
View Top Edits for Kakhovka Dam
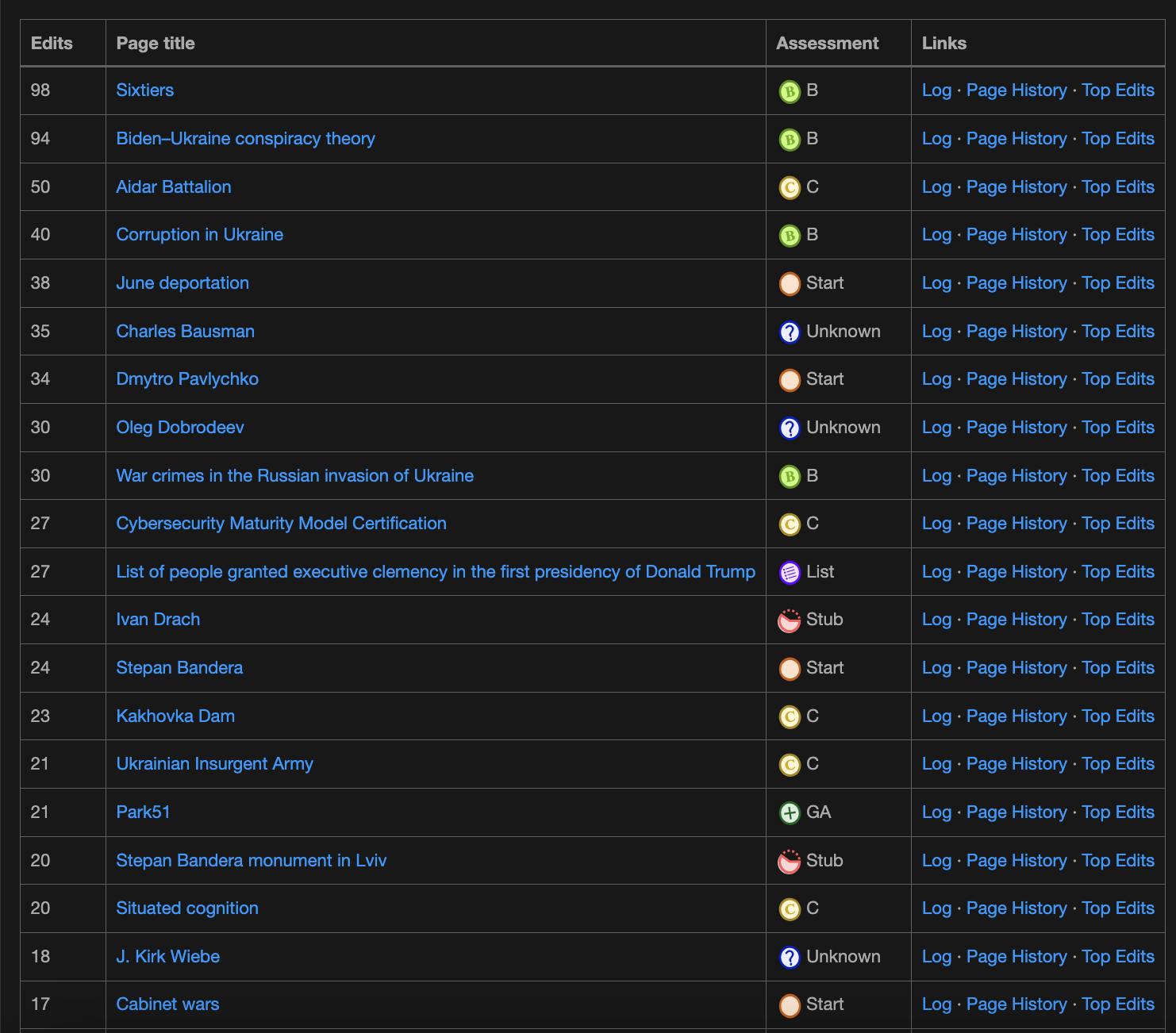pyautogui.click(x=1118, y=716)
